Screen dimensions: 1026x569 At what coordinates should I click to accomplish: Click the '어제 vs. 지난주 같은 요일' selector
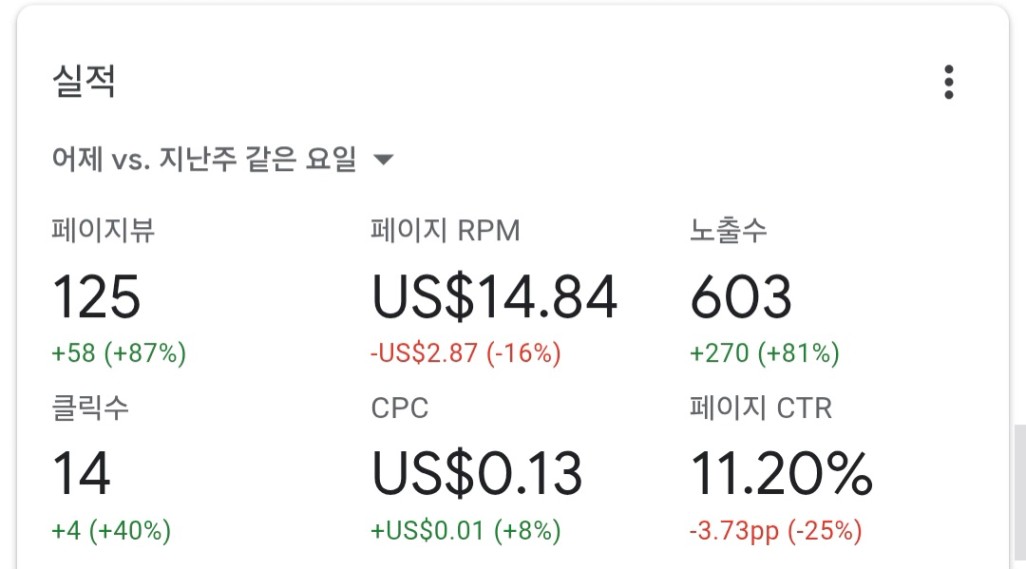click(x=204, y=160)
